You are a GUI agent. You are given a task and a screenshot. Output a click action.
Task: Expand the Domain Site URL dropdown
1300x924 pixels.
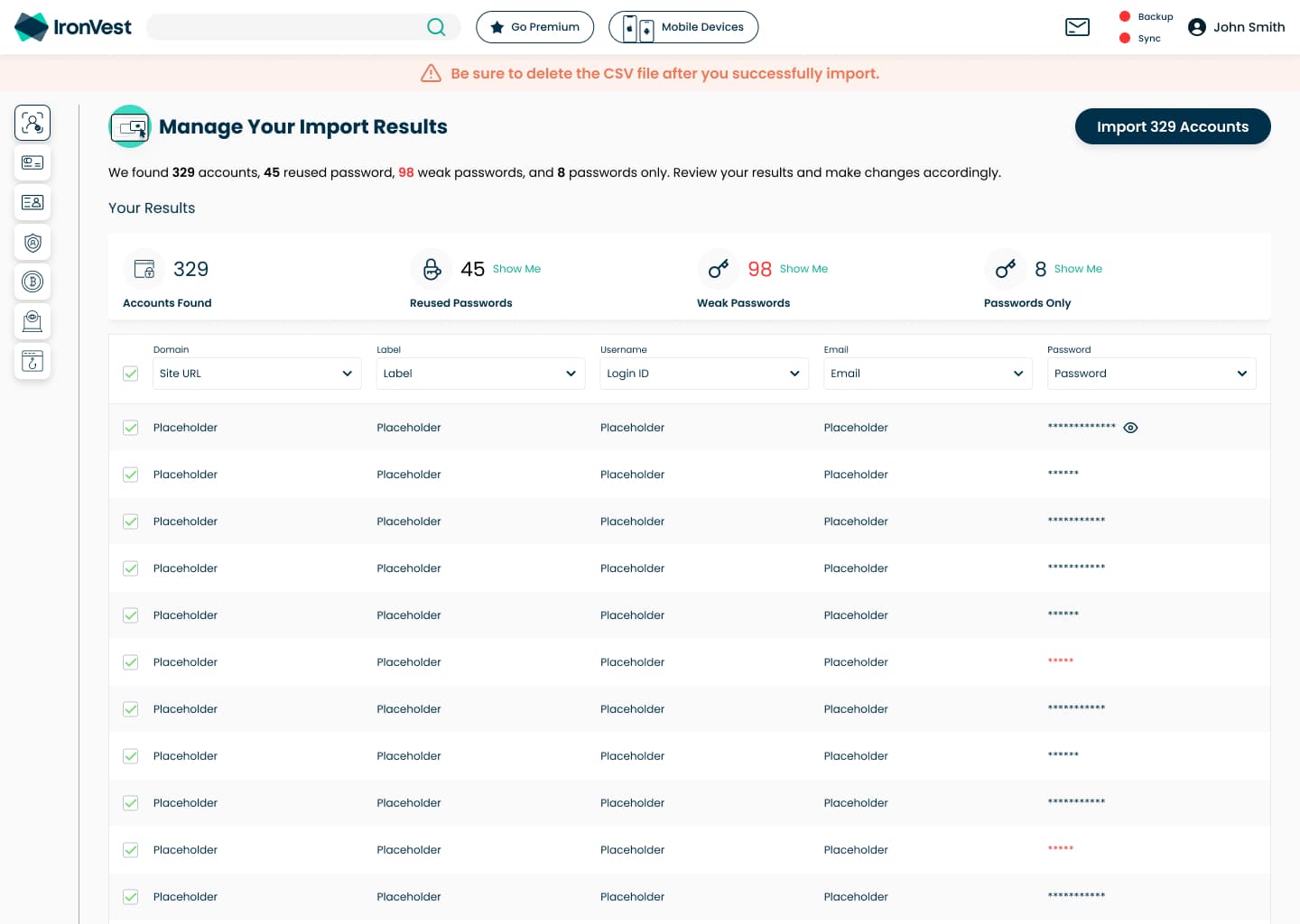tap(257, 374)
